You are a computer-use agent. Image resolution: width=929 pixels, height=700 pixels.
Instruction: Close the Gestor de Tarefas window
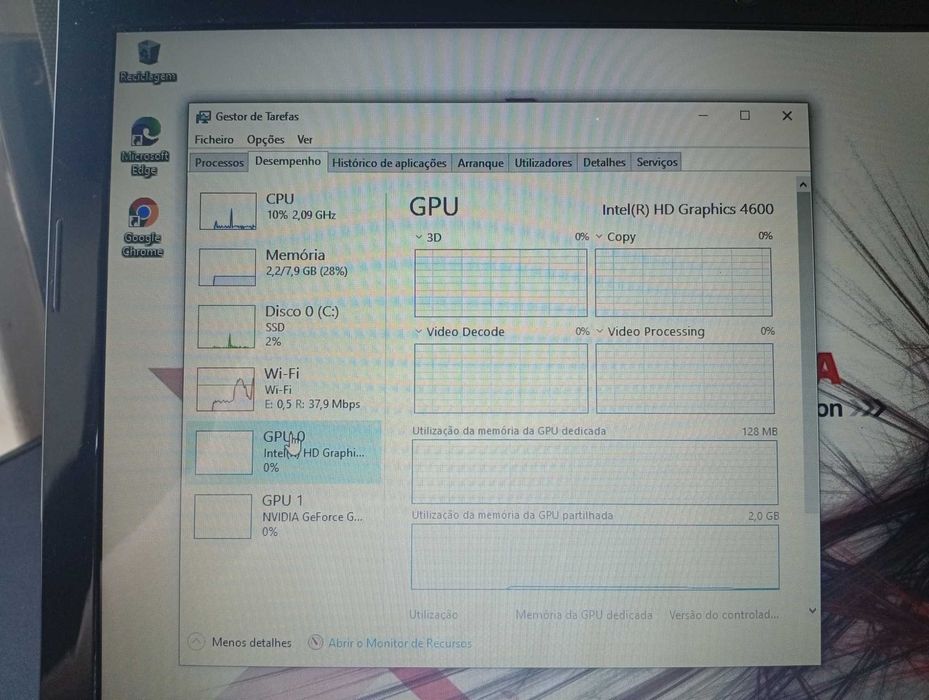(787, 116)
